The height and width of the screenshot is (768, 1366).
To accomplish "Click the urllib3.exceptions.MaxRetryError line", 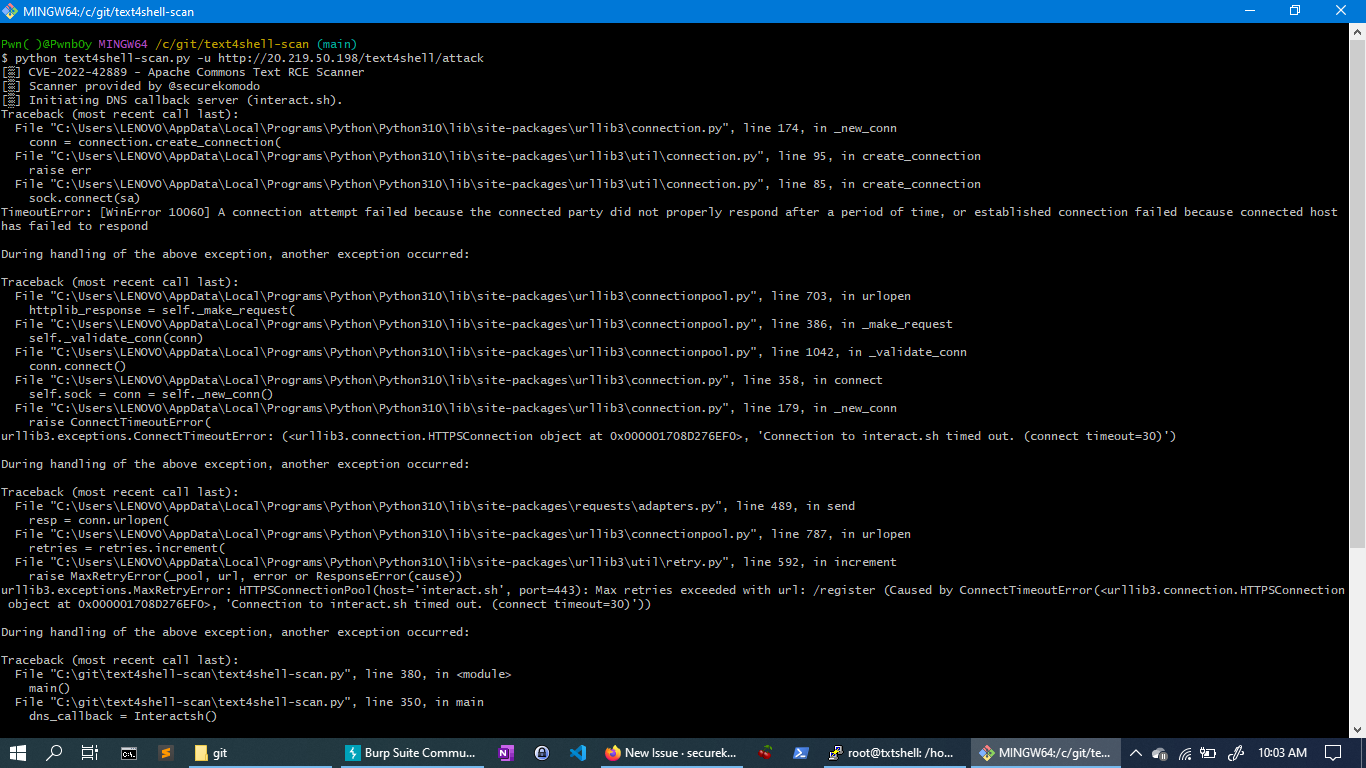I will 673,597.
